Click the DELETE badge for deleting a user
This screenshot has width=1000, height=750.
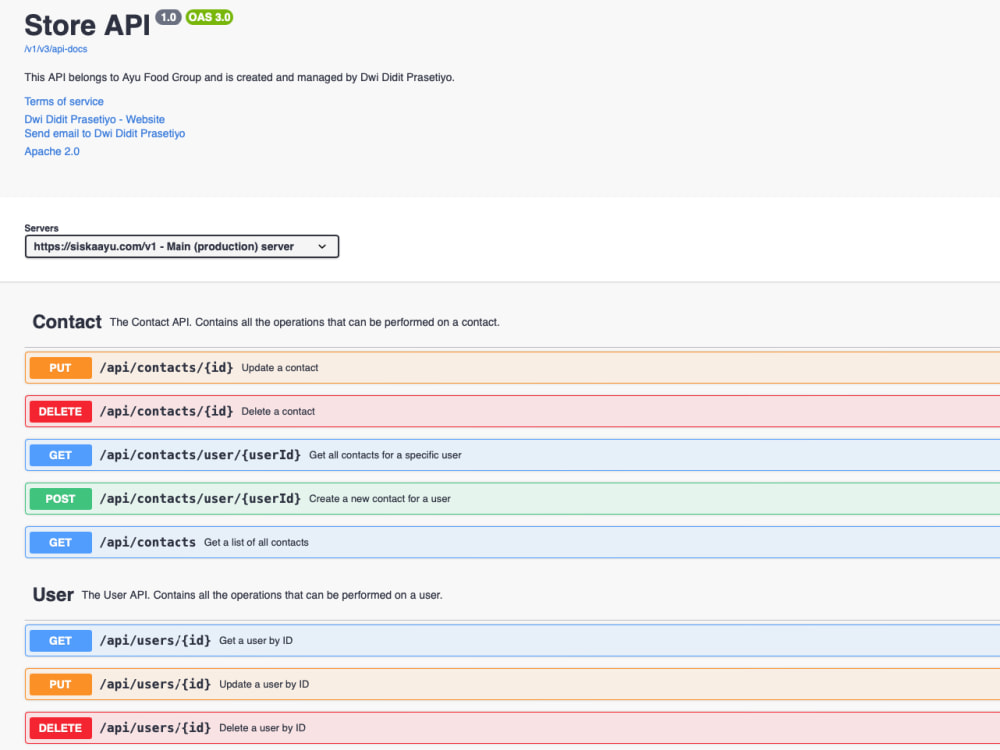pos(59,727)
